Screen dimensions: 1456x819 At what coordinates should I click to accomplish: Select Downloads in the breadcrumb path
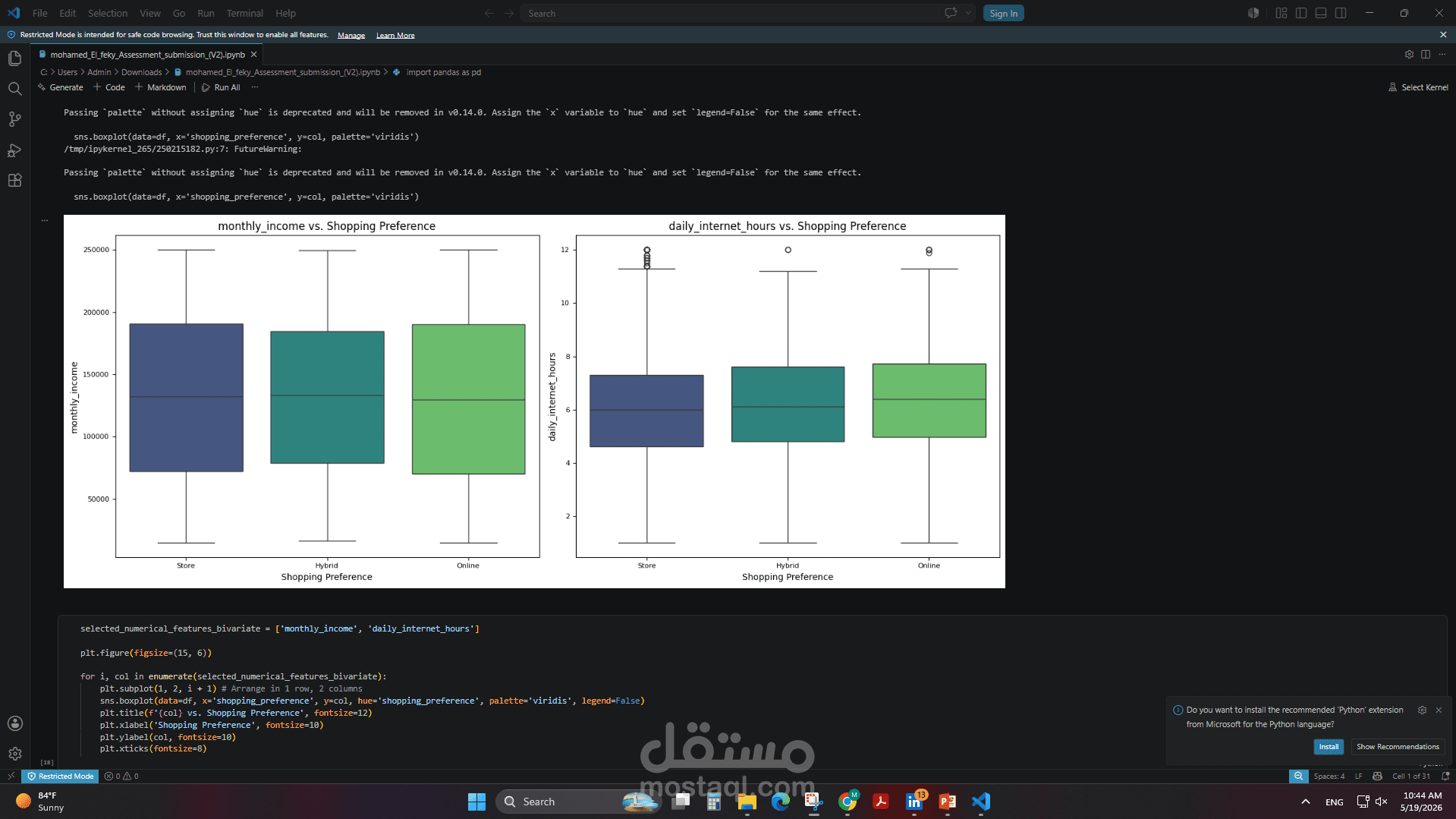point(141,72)
